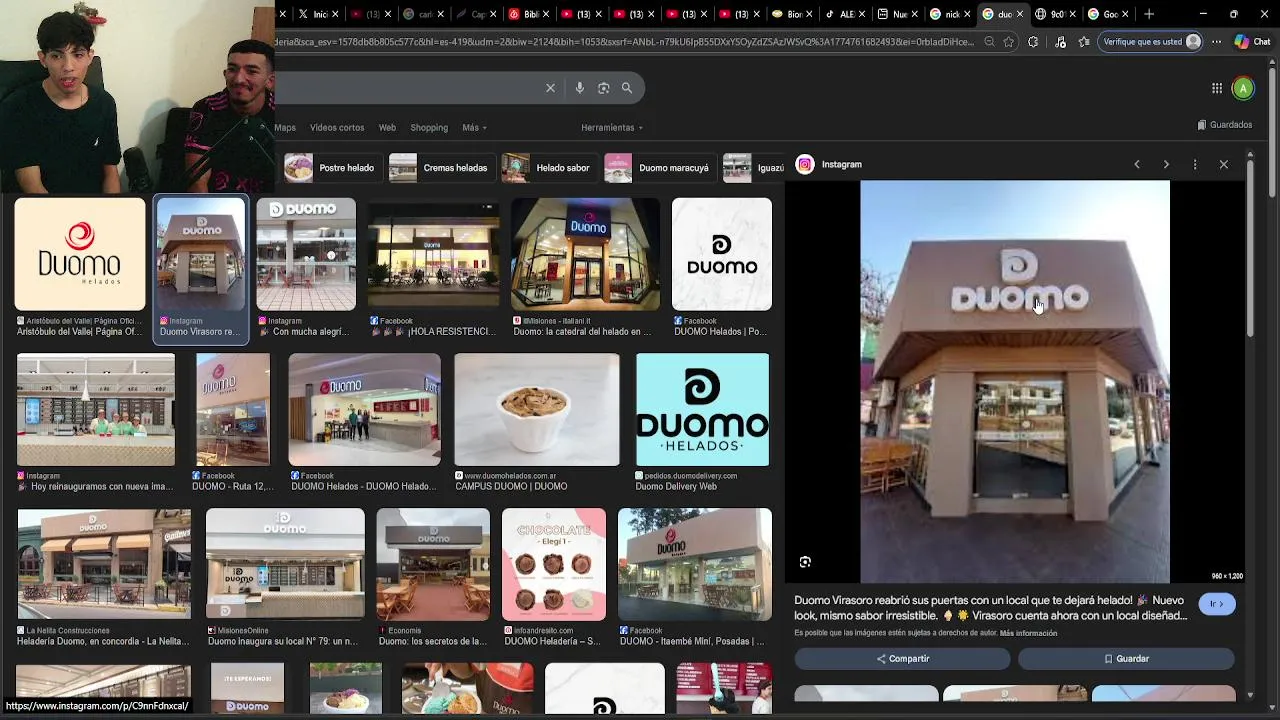Switch to the Web tab

click(x=387, y=128)
